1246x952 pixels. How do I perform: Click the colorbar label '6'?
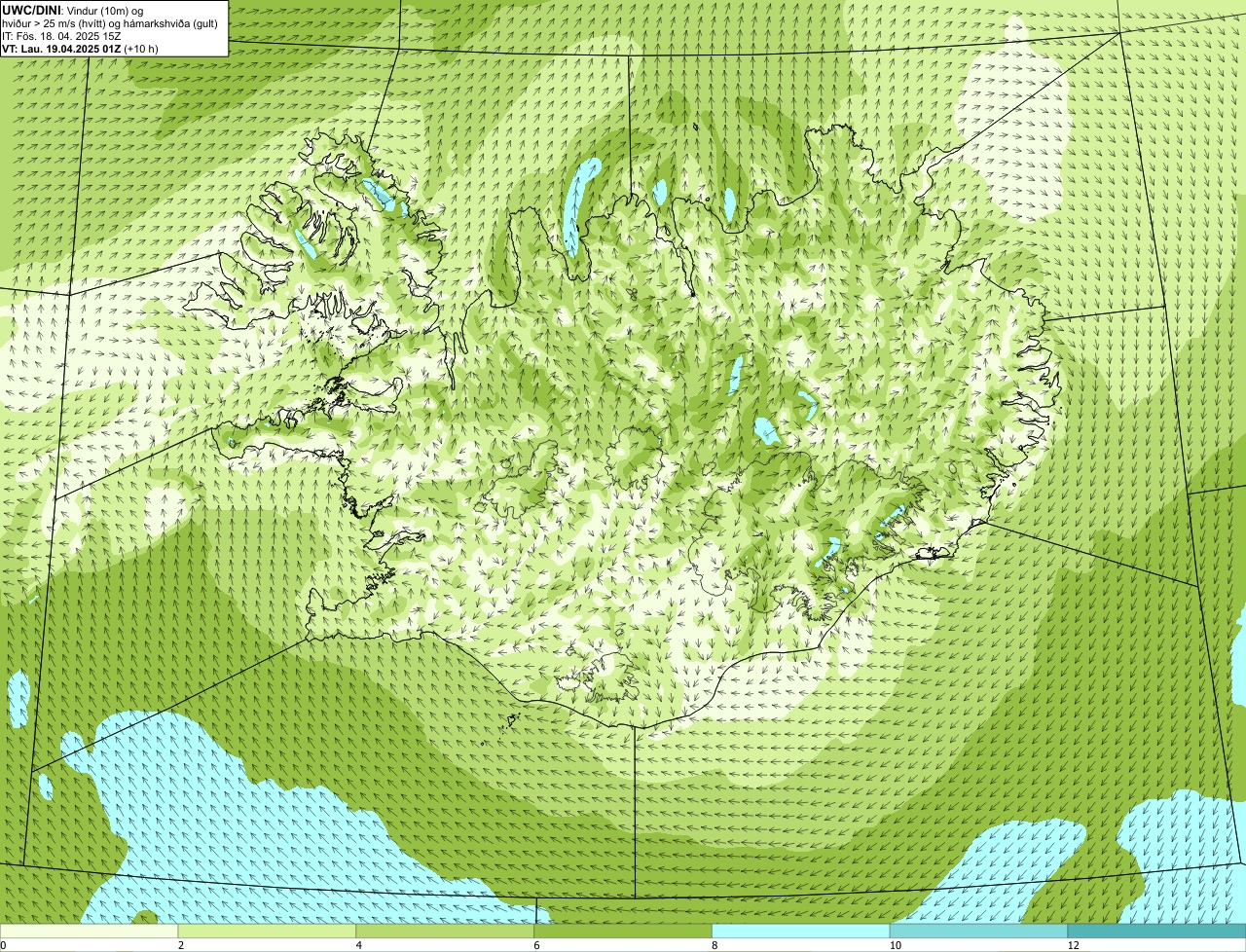(x=536, y=945)
